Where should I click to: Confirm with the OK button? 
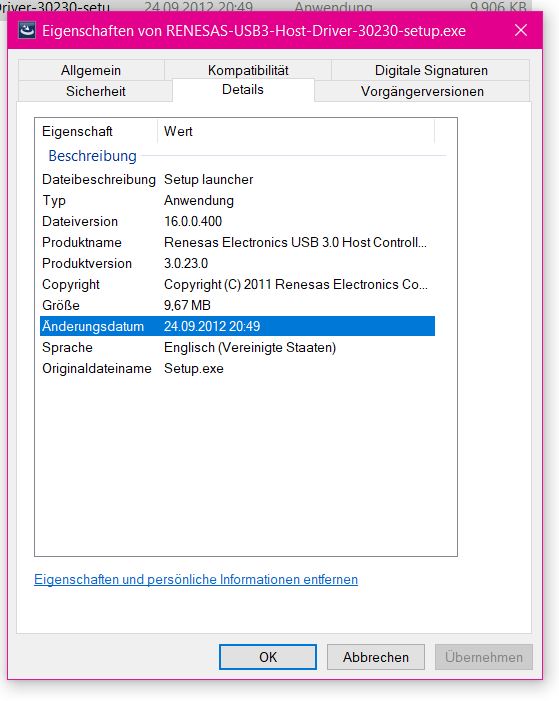(268, 657)
